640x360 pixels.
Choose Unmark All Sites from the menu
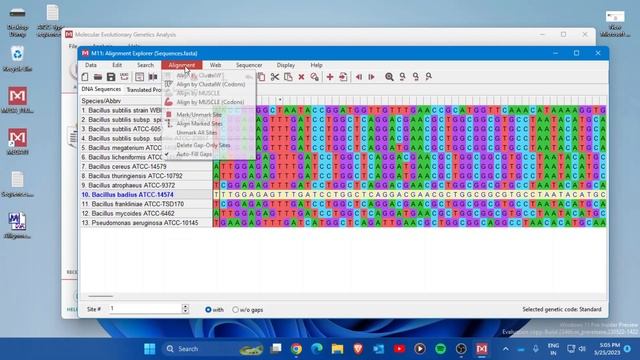point(196,133)
